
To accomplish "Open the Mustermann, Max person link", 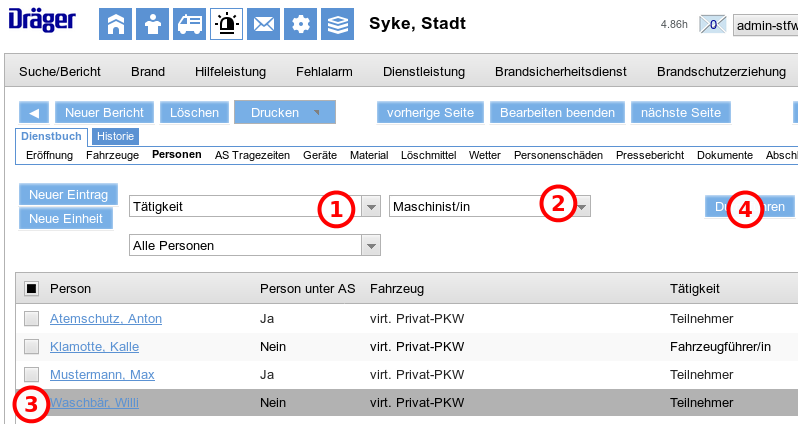I will click(102, 375).
